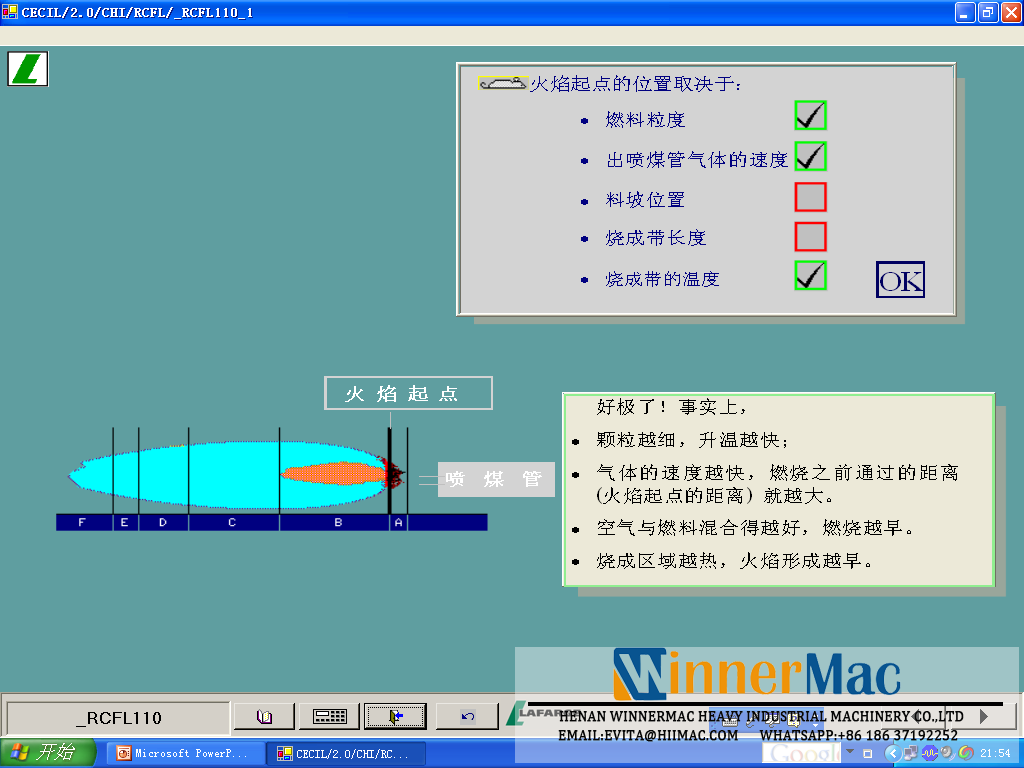Viewport: 1024px width, 768px height.
Task: Open the 开始 Start menu
Action: [48, 753]
